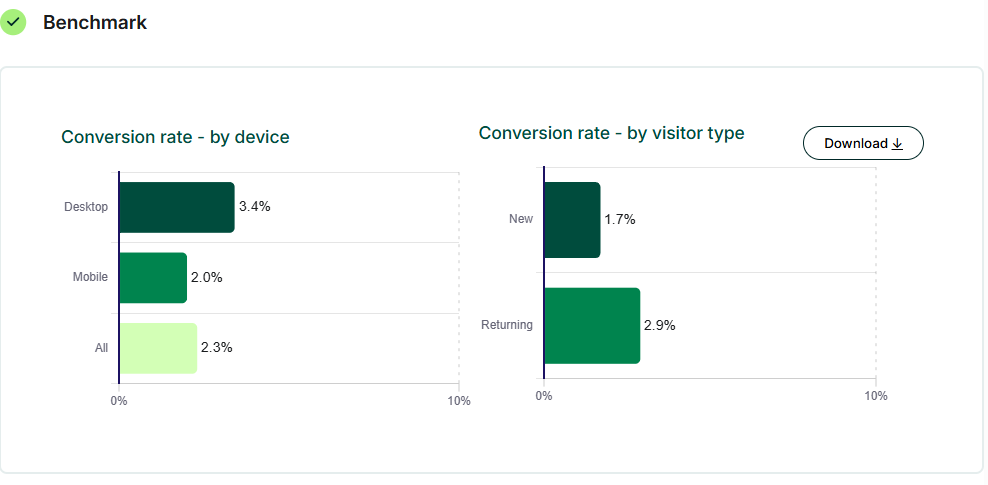Click the Conversion rate - by visitor type title
The height and width of the screenshot is (485, 988).
coord(611,133)
